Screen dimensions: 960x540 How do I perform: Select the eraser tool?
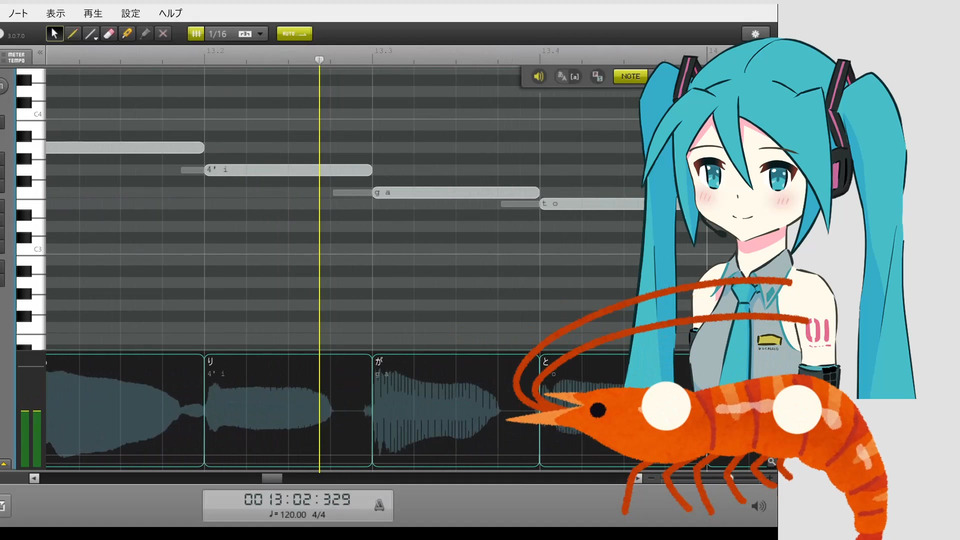[108, 34]
